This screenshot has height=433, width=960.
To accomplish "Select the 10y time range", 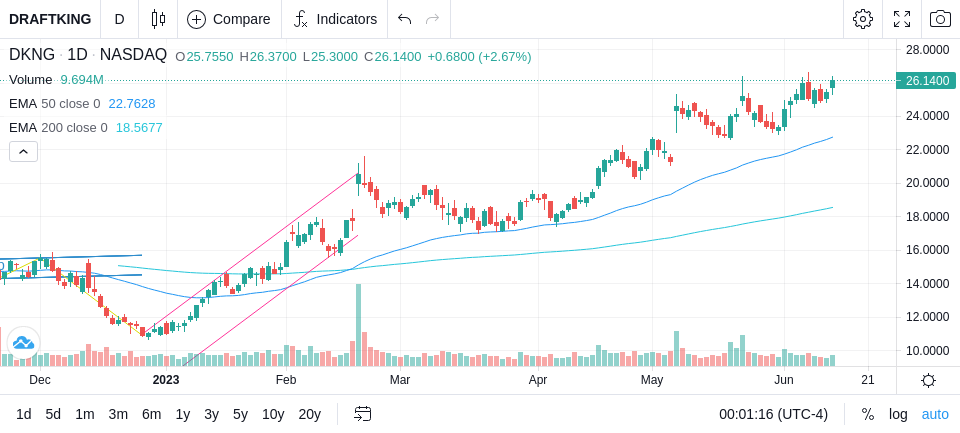I will click(x=273, y=414).
